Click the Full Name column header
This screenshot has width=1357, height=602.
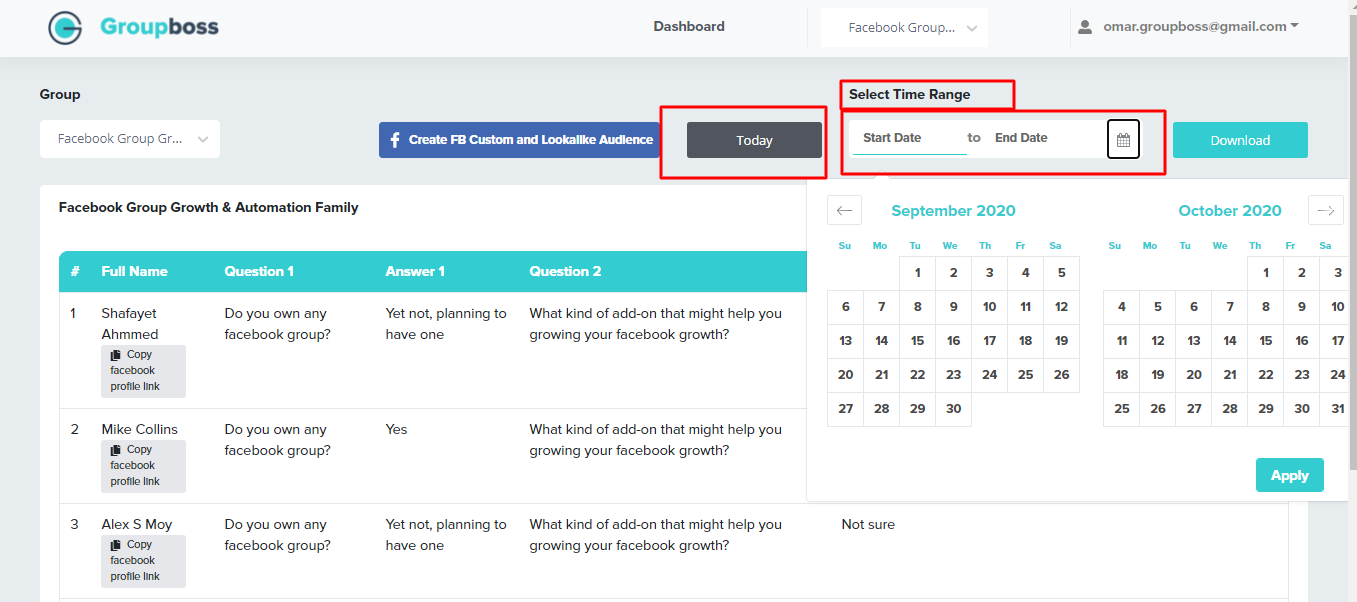tap(134, 271)
